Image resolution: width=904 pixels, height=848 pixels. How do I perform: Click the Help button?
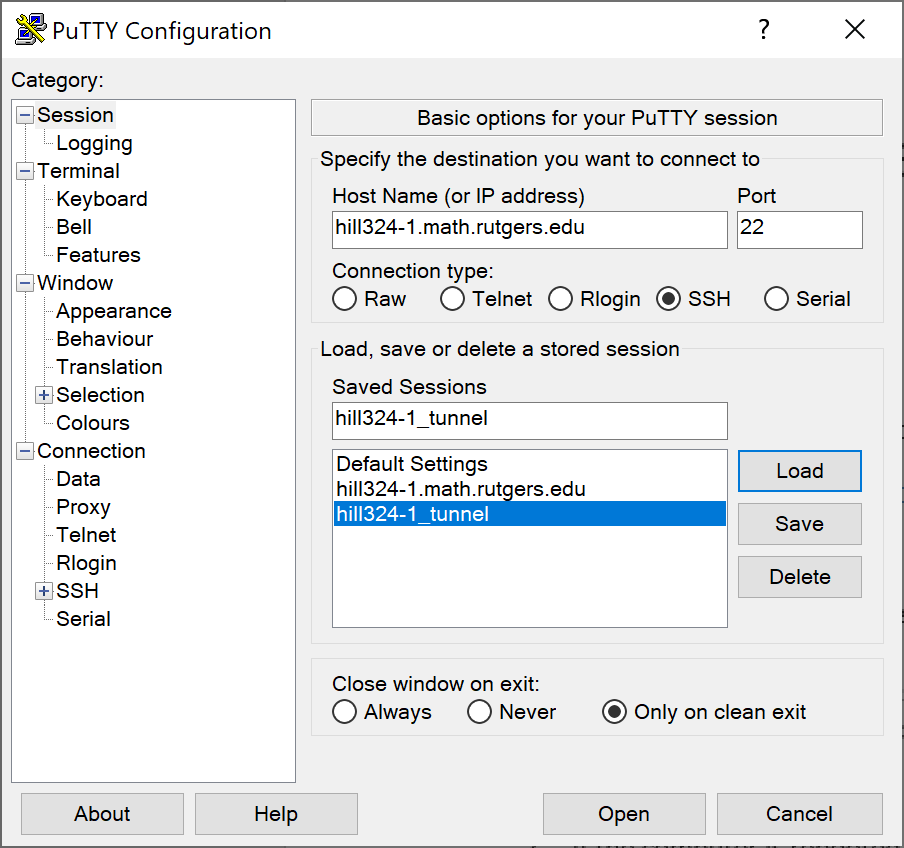(x=276, y=814)
